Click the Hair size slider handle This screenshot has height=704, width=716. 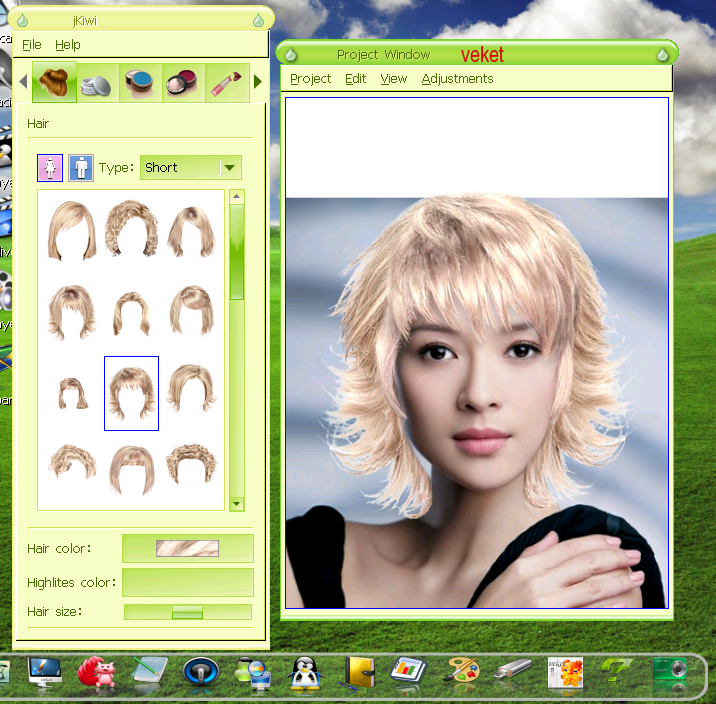(x=187, y=612)
